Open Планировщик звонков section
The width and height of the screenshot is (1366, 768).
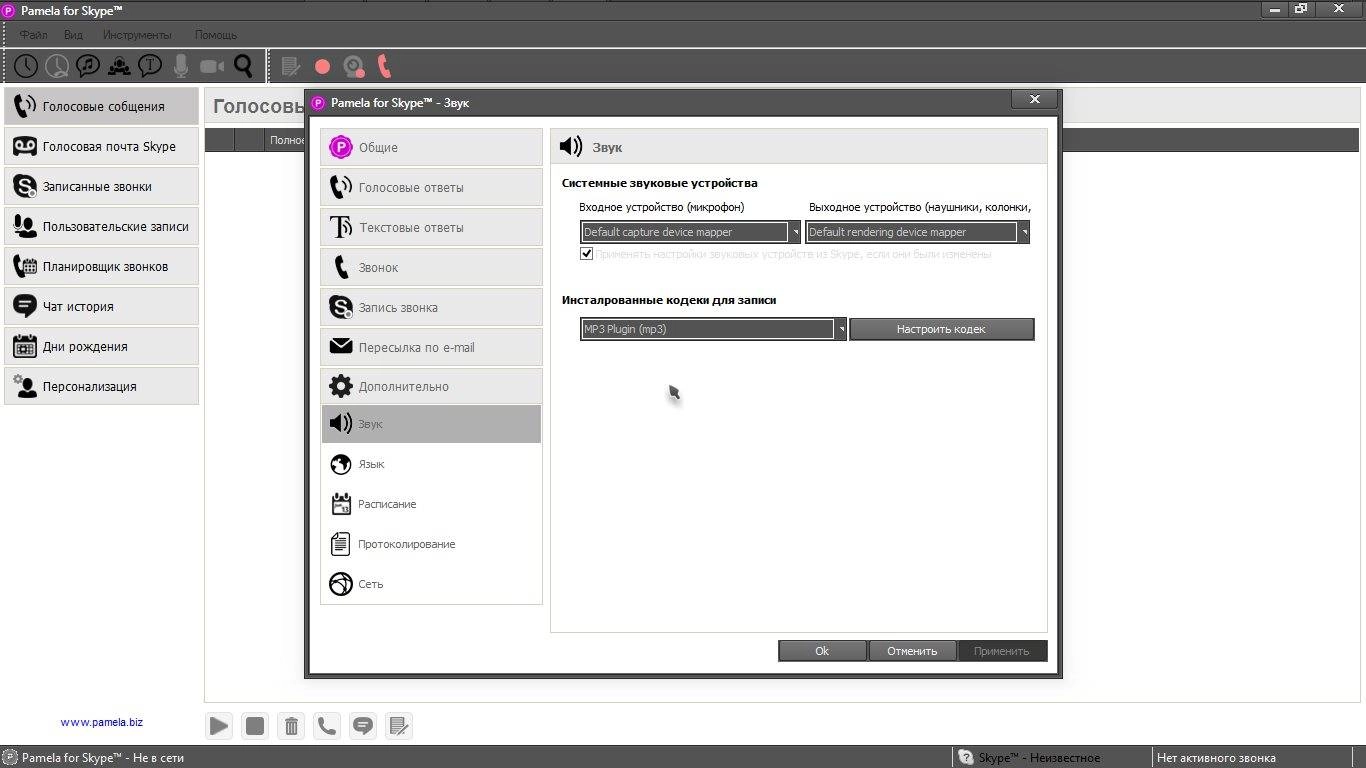pos(101,266)
